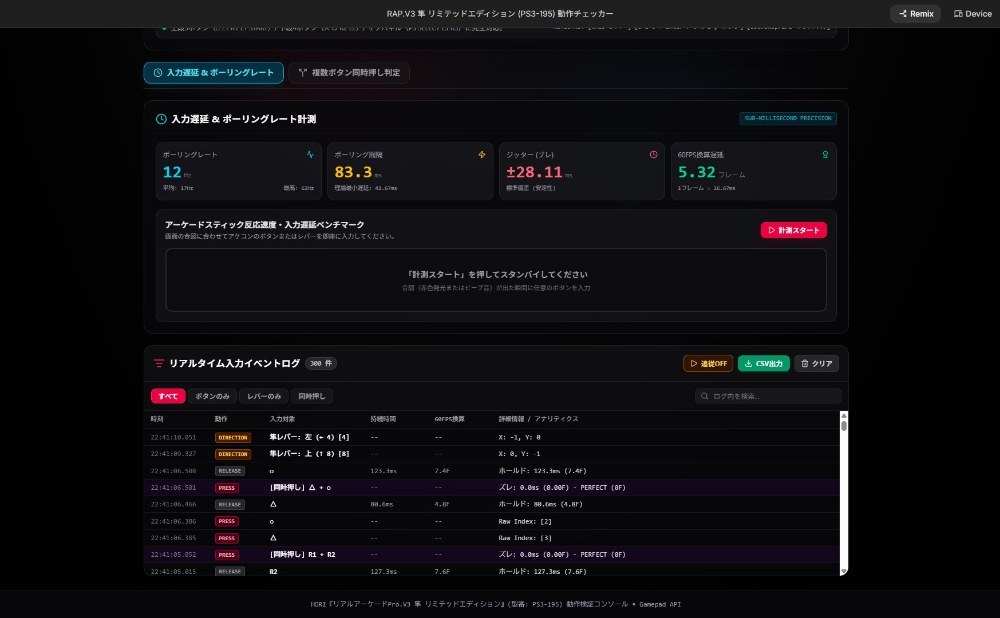The image size is (1000, 618).
Task: Click the DIRECTION badge in the 22:41:10.051 row
Action: click(x=233, y=438)
